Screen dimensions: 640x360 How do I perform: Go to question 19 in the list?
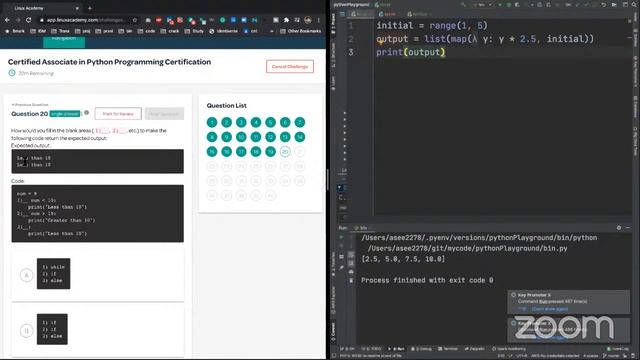pyautogui.click(x=270, y=151)
